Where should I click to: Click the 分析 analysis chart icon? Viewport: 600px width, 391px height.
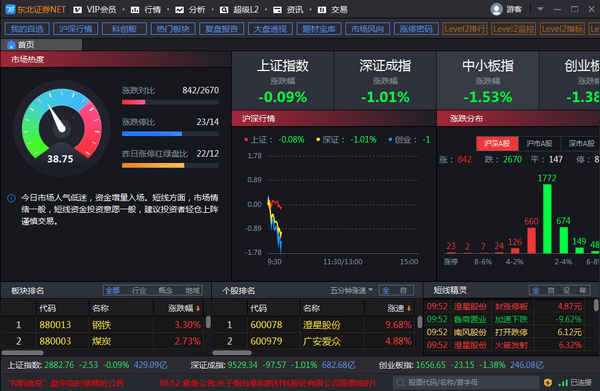[x=179, y=10]
